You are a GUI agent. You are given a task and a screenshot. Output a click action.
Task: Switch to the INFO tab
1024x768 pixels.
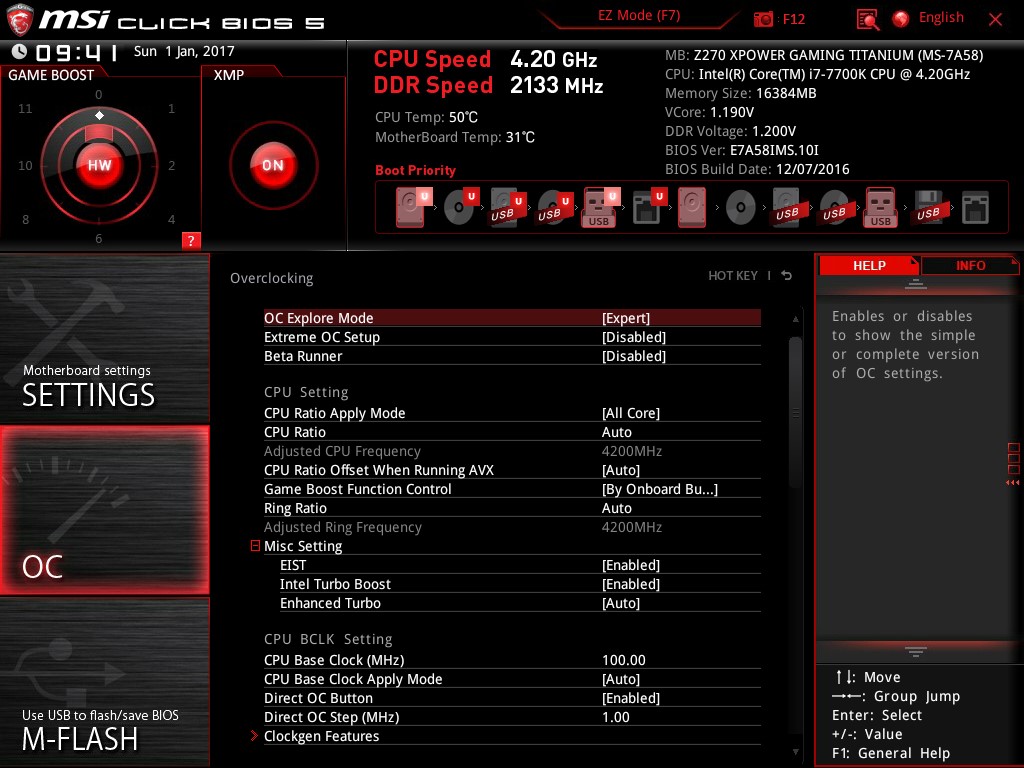point(970,265)
